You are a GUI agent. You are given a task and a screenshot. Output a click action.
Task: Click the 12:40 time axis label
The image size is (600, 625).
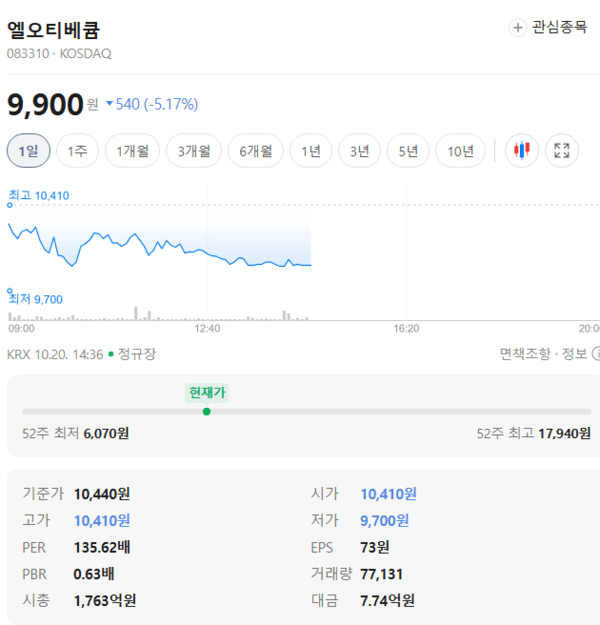(207, 329)
